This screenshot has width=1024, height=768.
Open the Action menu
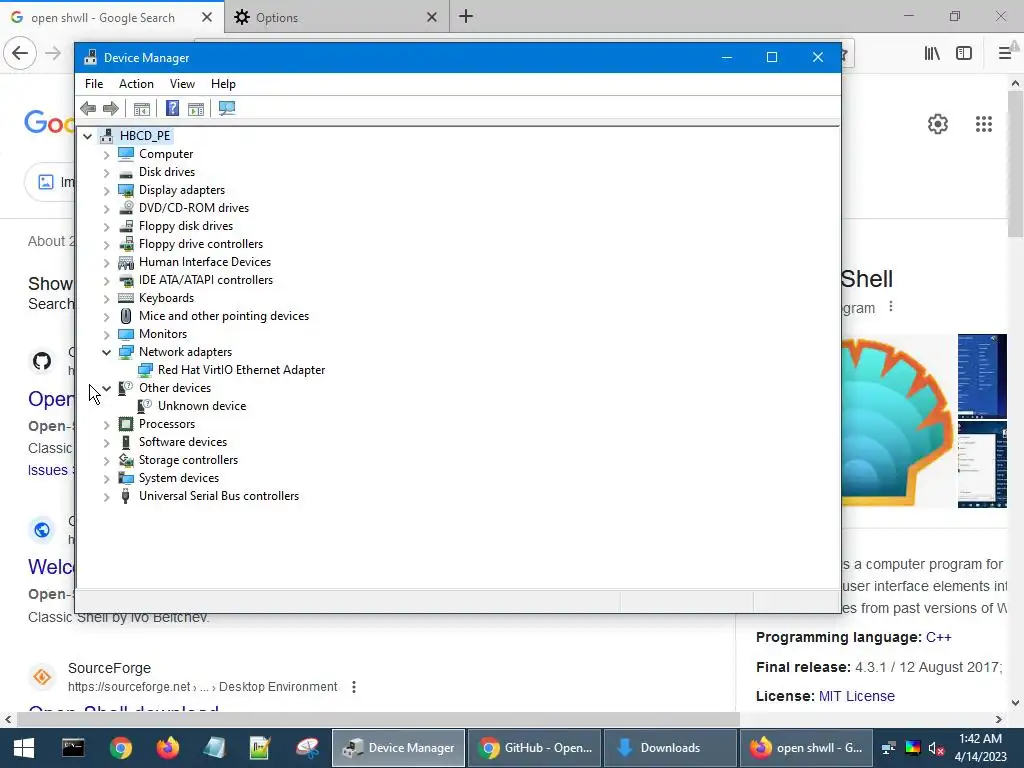coord(136,84)
